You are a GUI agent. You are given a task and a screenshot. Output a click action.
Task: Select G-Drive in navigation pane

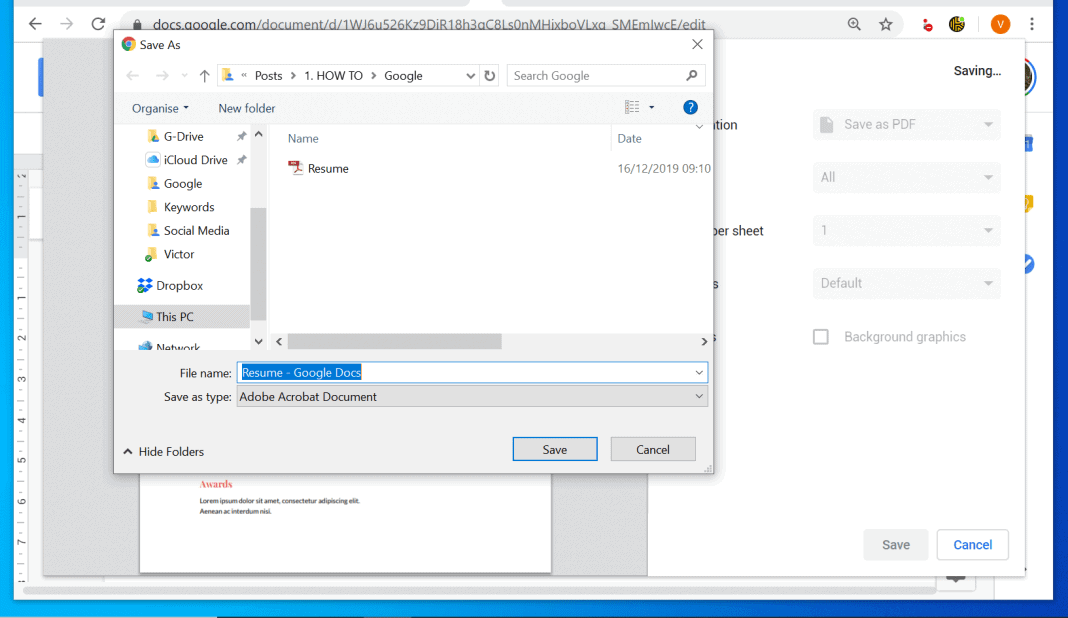click(x=183, y=136)
